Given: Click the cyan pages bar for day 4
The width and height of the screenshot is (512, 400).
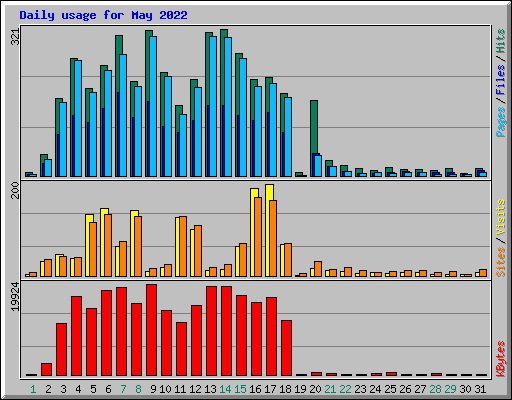Looking at the screenshot, I should coord(78,119).
